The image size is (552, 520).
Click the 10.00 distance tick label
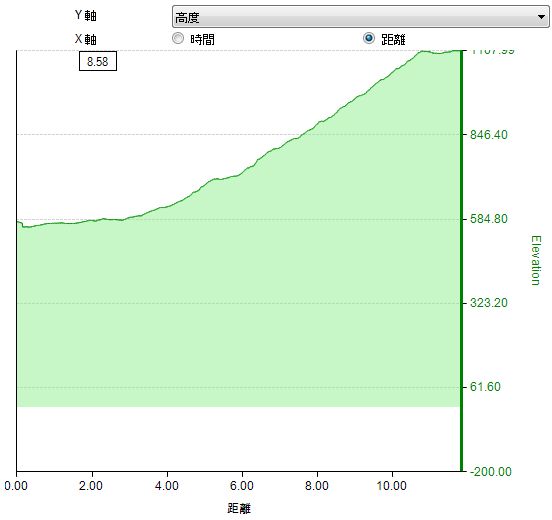(x=391, y=486)
